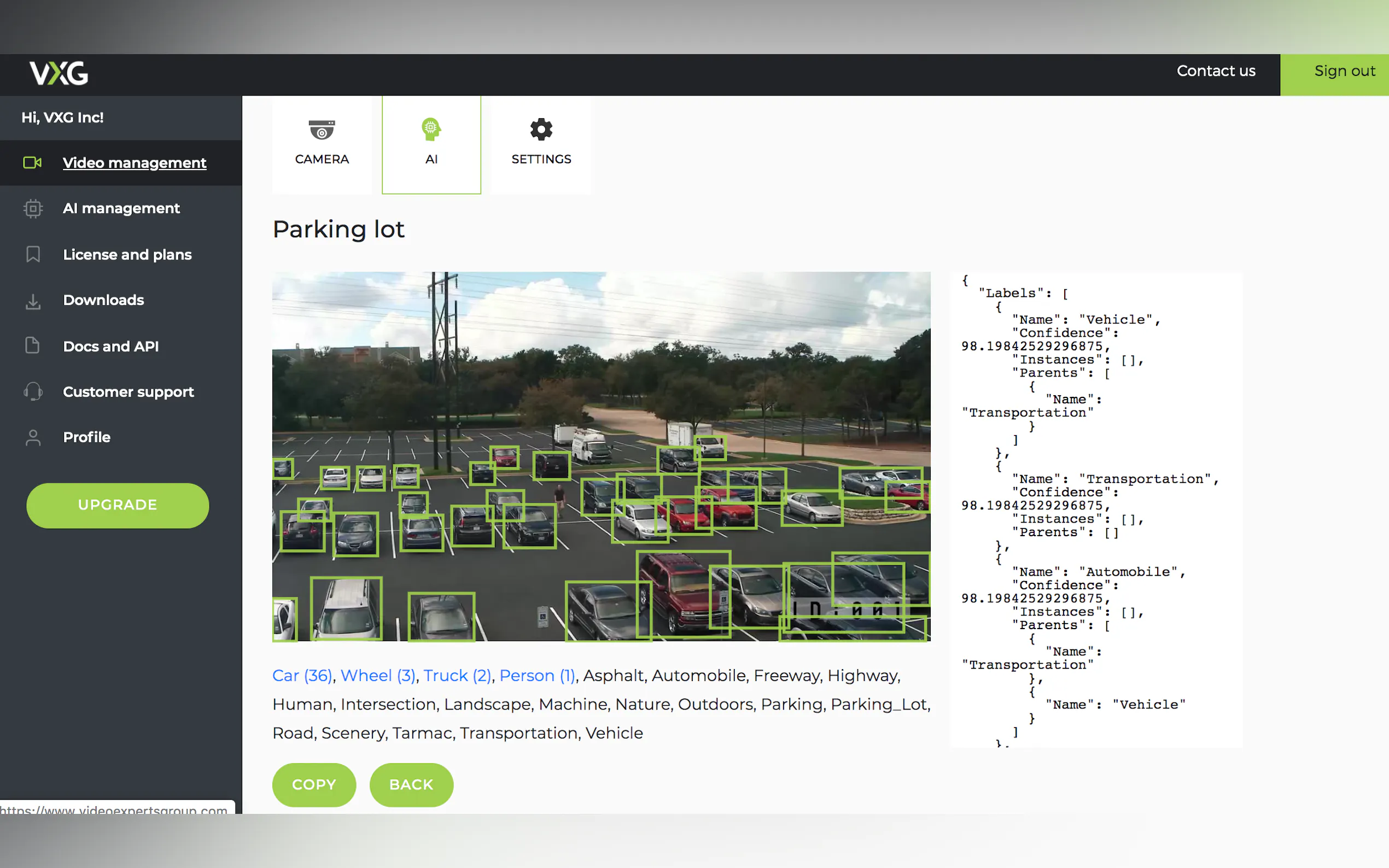The height and width of the screenshot is (868, 1389).
Task: Open the CAMERA tab
Action: pos(322,144)
